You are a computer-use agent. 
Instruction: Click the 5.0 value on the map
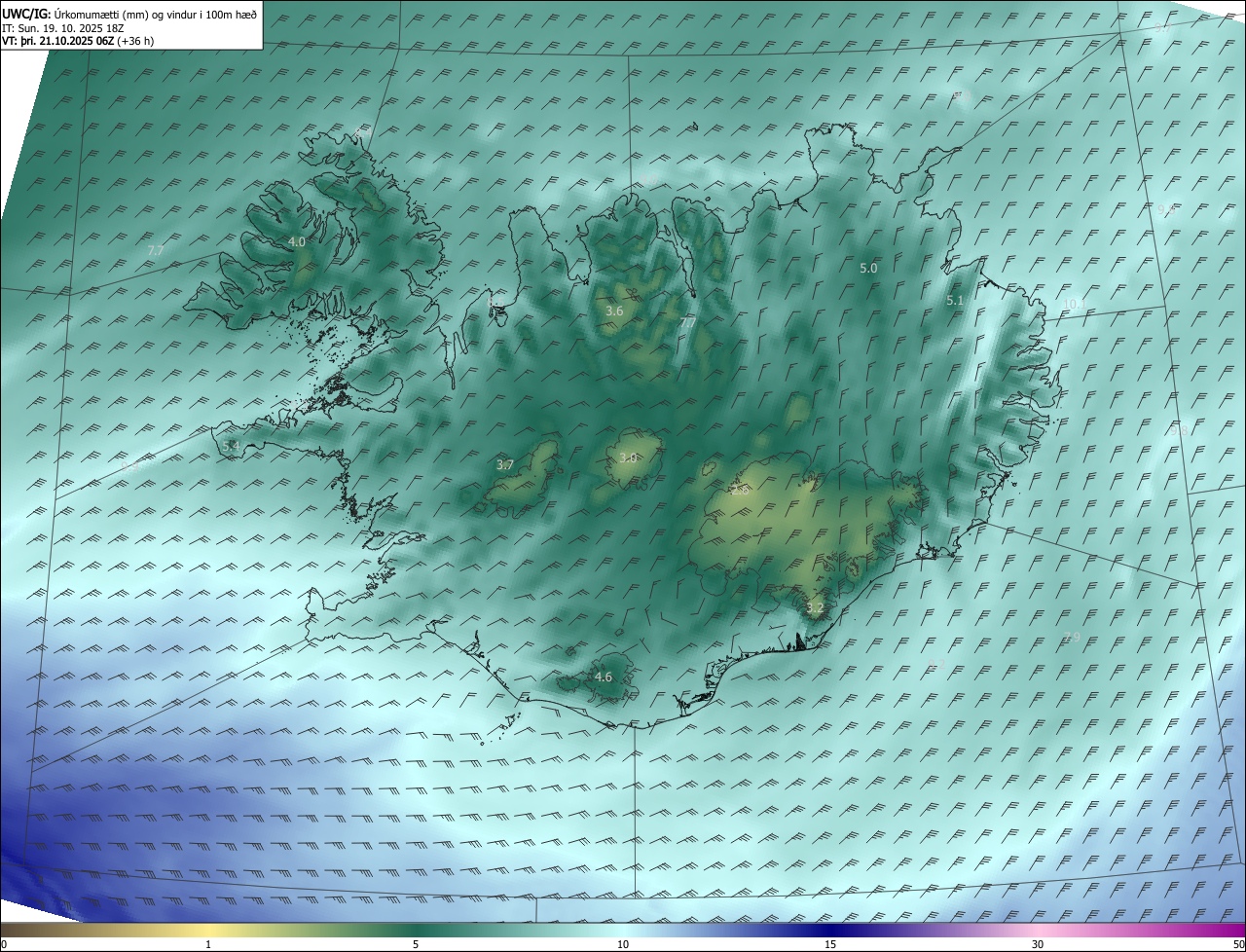(x=868, y=268)
